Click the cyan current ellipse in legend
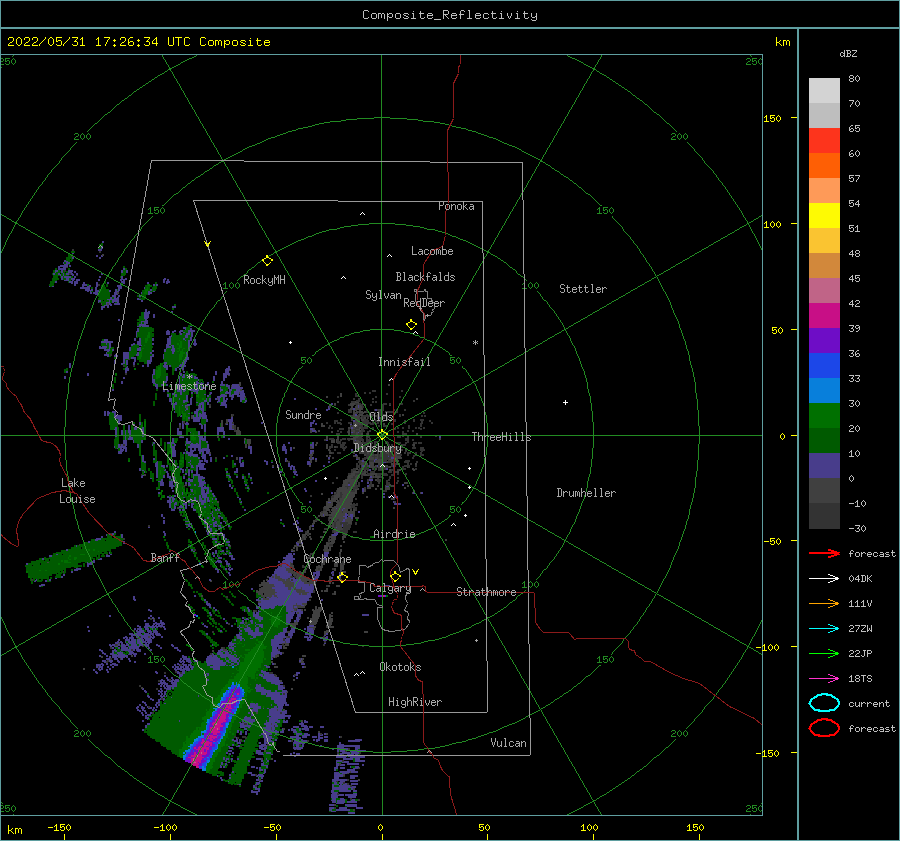The width and height of the screenshot is (900, 841). 824,703
